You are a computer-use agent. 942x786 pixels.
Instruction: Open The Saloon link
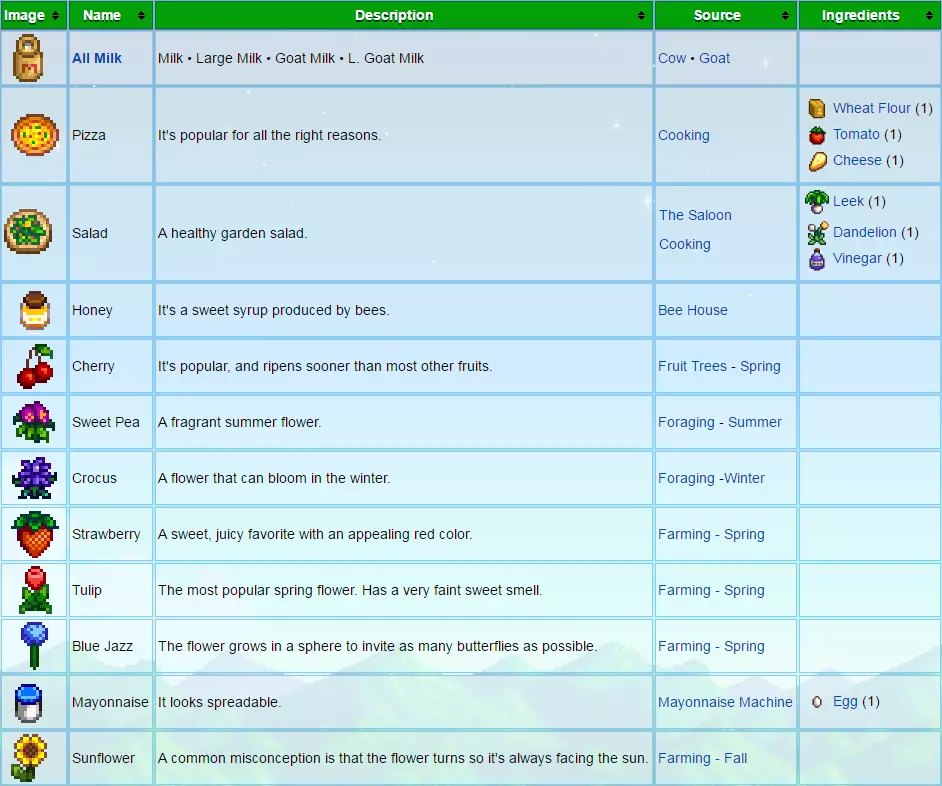point(695,215)
